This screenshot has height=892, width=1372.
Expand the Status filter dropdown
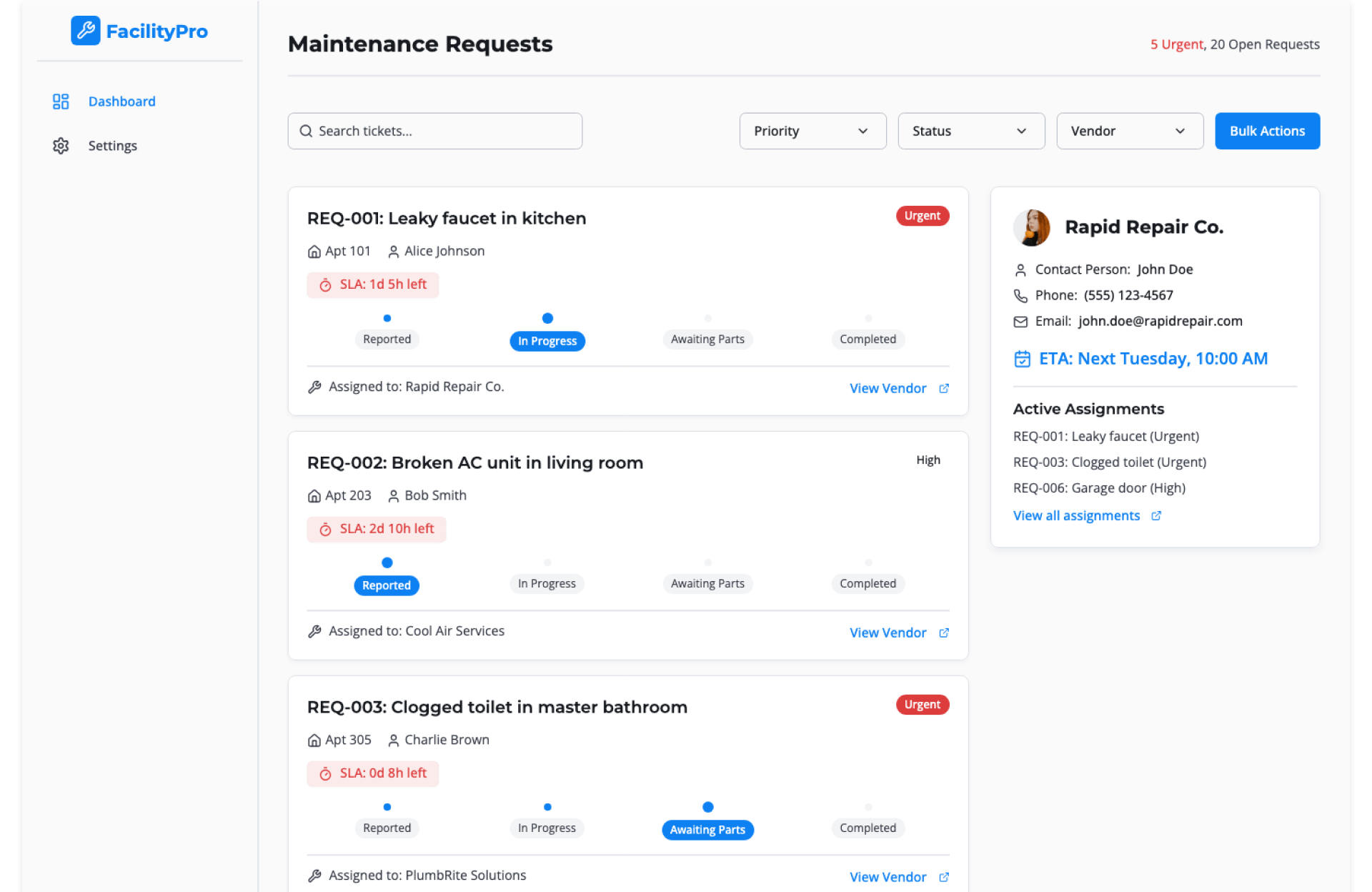[x=970, y=131]
